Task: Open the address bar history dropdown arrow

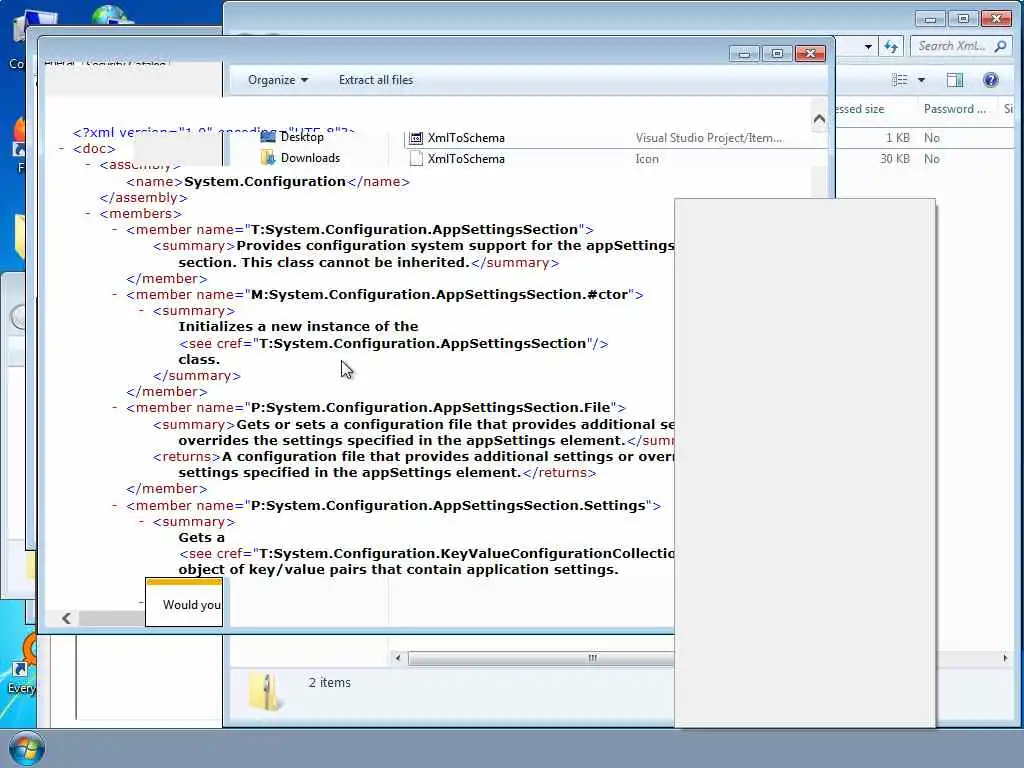Action: click(x=868, y=46)
